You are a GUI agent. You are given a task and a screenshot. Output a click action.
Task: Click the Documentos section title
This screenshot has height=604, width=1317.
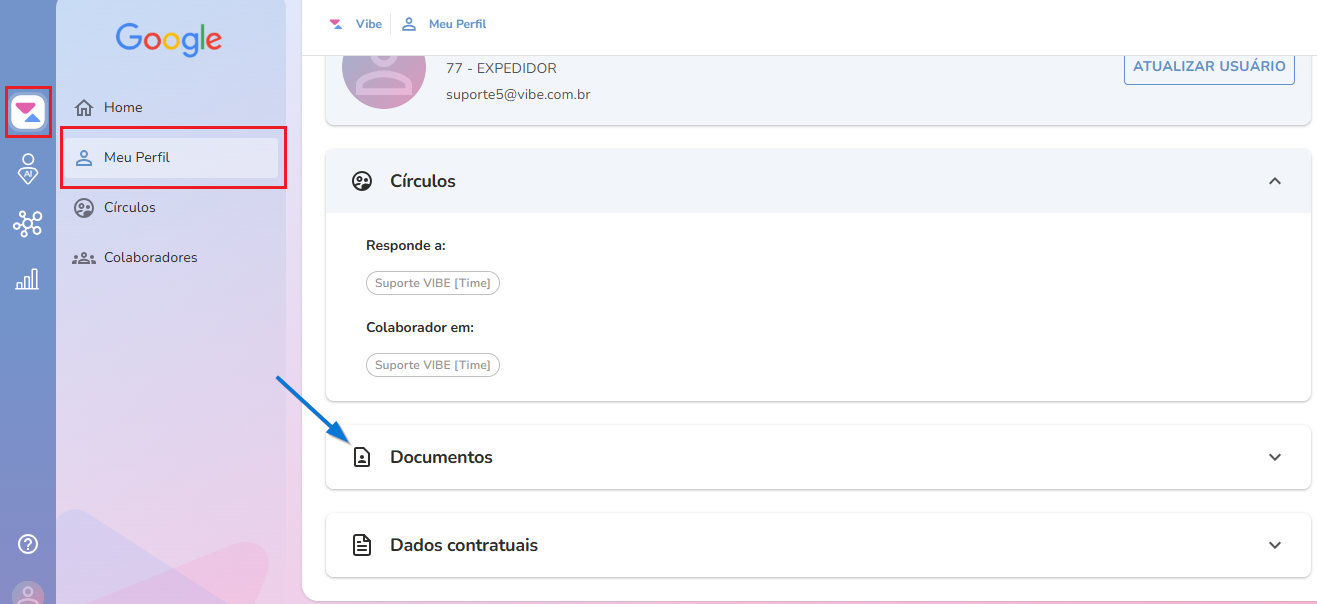tap(441, 457)
